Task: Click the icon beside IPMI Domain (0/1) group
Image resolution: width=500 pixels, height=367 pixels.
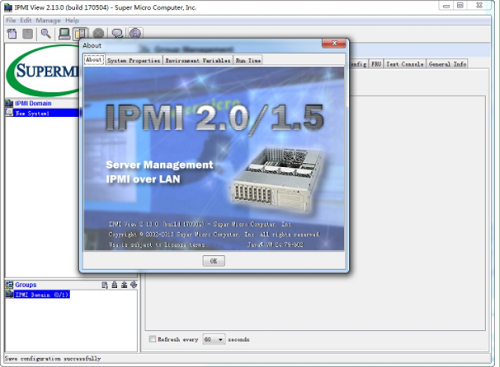Action: [9, 294]
